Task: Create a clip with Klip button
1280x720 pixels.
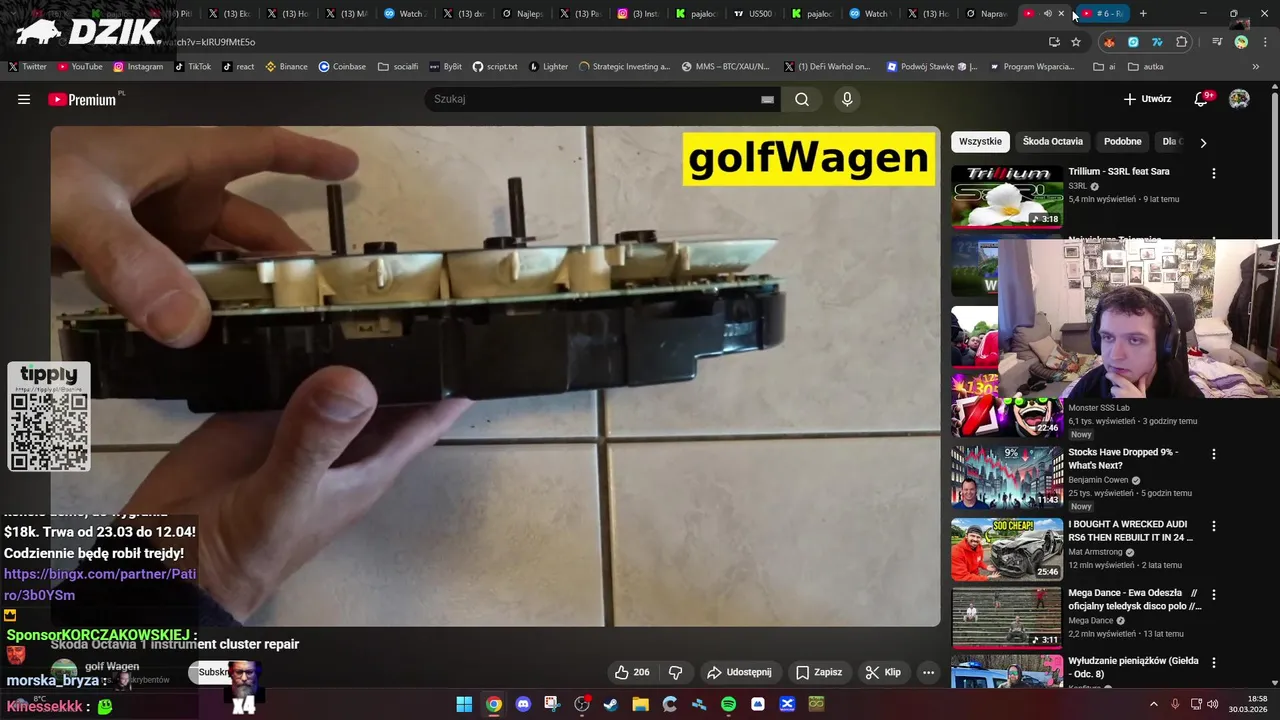Action: (884, 672)
